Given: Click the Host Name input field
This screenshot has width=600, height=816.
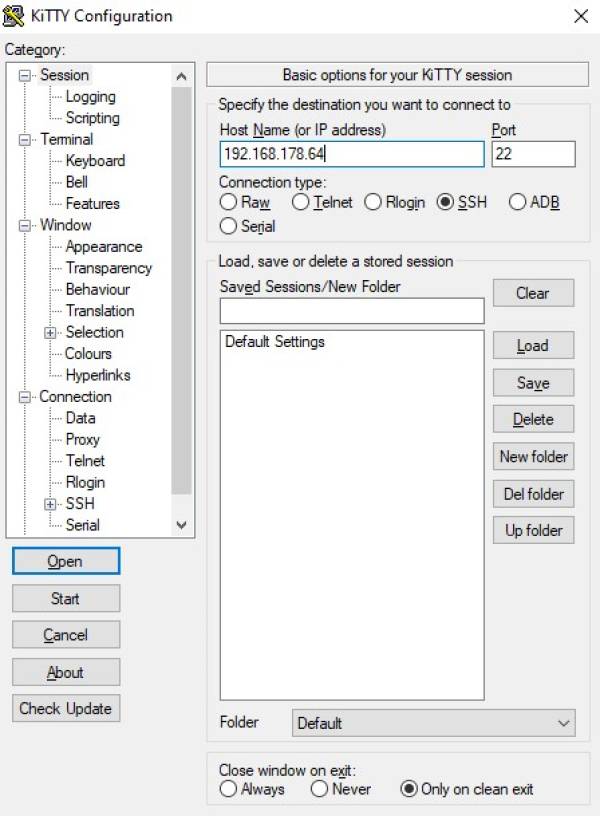Looking at the screenshot, I should click(x=352, y=154).
